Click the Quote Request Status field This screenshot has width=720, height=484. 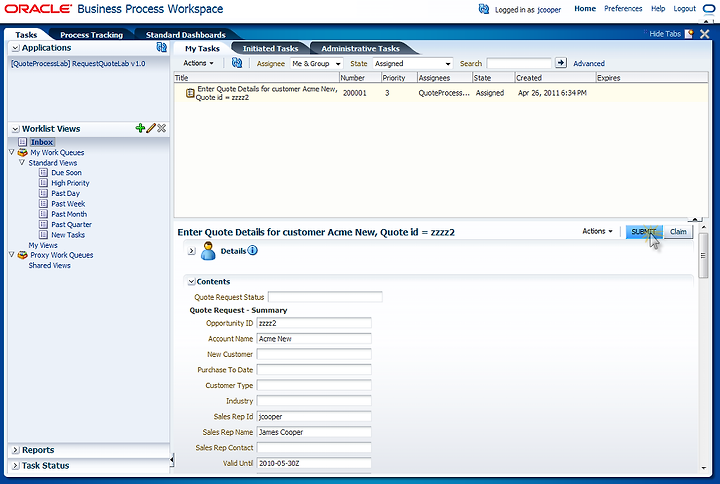point(325,297)
